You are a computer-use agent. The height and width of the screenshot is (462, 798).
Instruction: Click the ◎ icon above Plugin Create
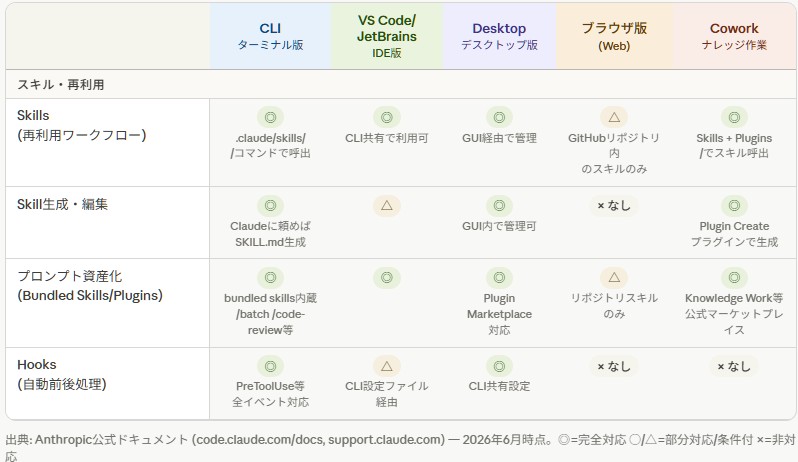coord(734,206)
